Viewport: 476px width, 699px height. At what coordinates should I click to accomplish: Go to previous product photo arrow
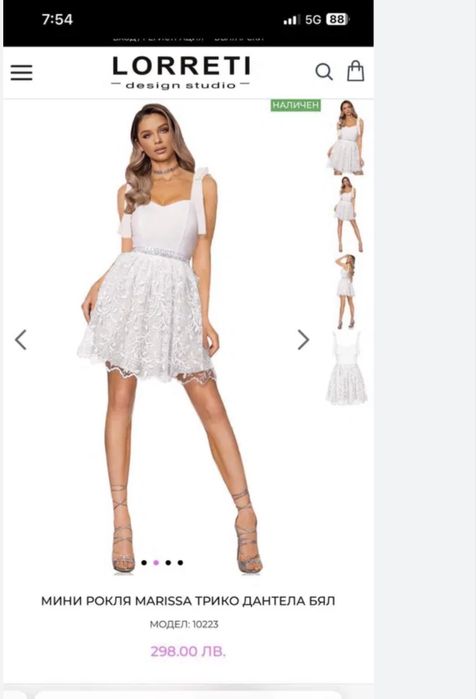[x=21, y=340]
